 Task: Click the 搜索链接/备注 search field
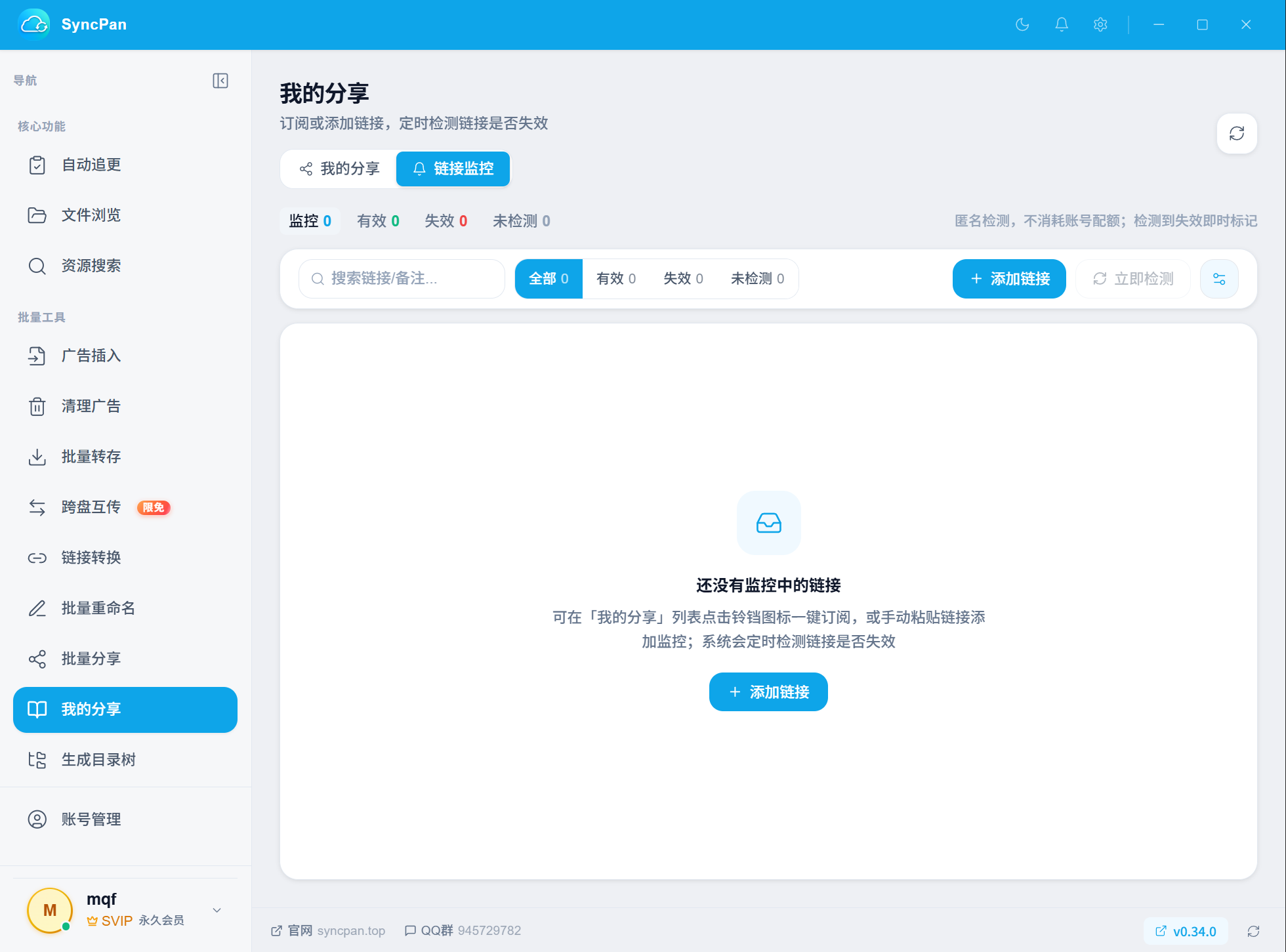click(402, 279)
